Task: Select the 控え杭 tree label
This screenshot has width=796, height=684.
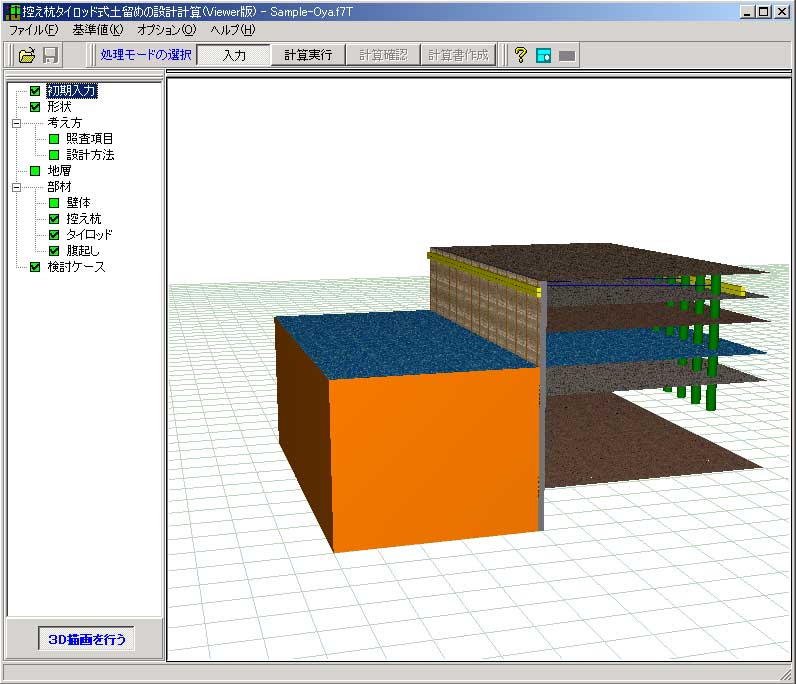Action: tap(84, 219)
